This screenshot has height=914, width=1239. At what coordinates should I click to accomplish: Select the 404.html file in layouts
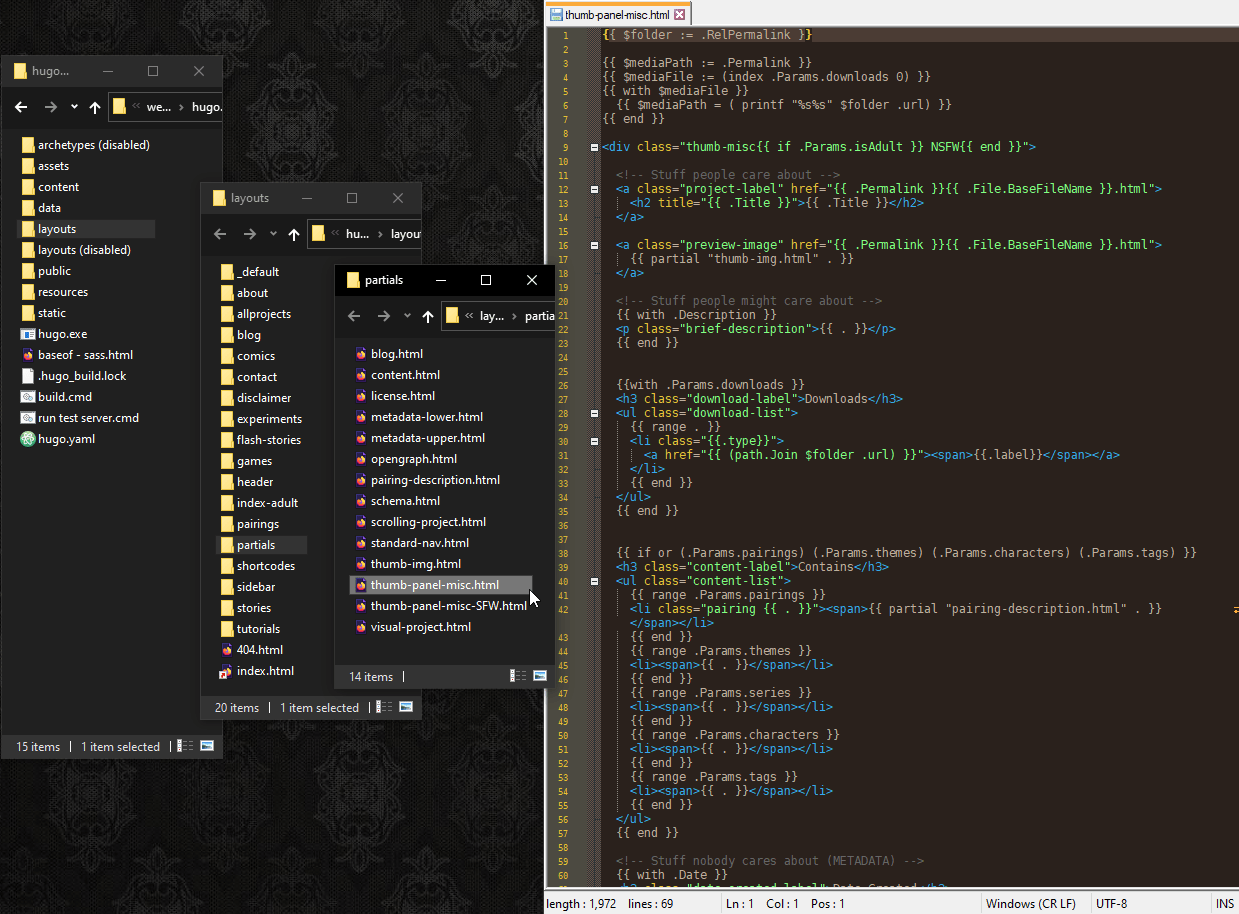[259, 650]
